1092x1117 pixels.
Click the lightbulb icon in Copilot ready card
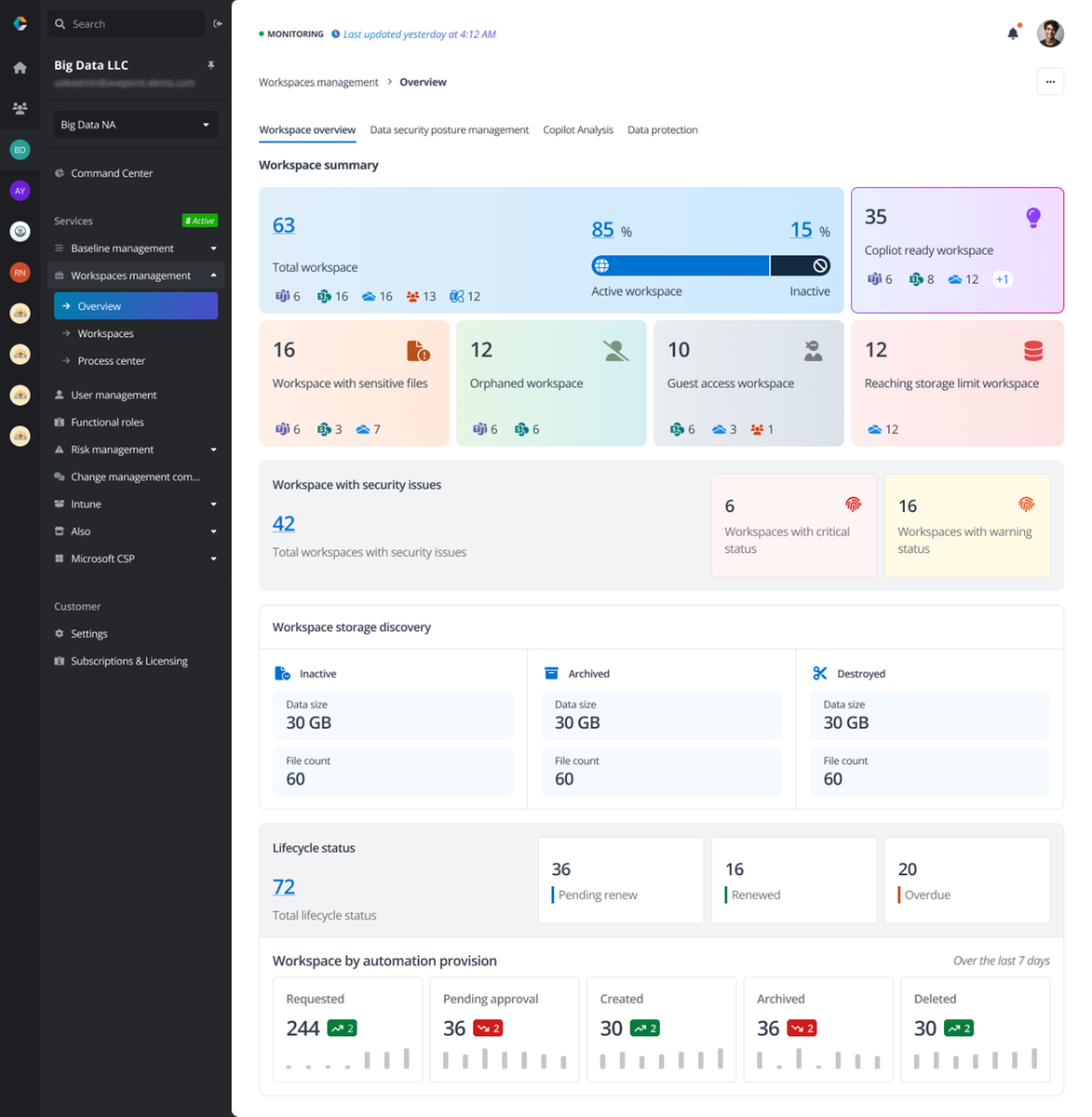click(x=1033, y=218)
